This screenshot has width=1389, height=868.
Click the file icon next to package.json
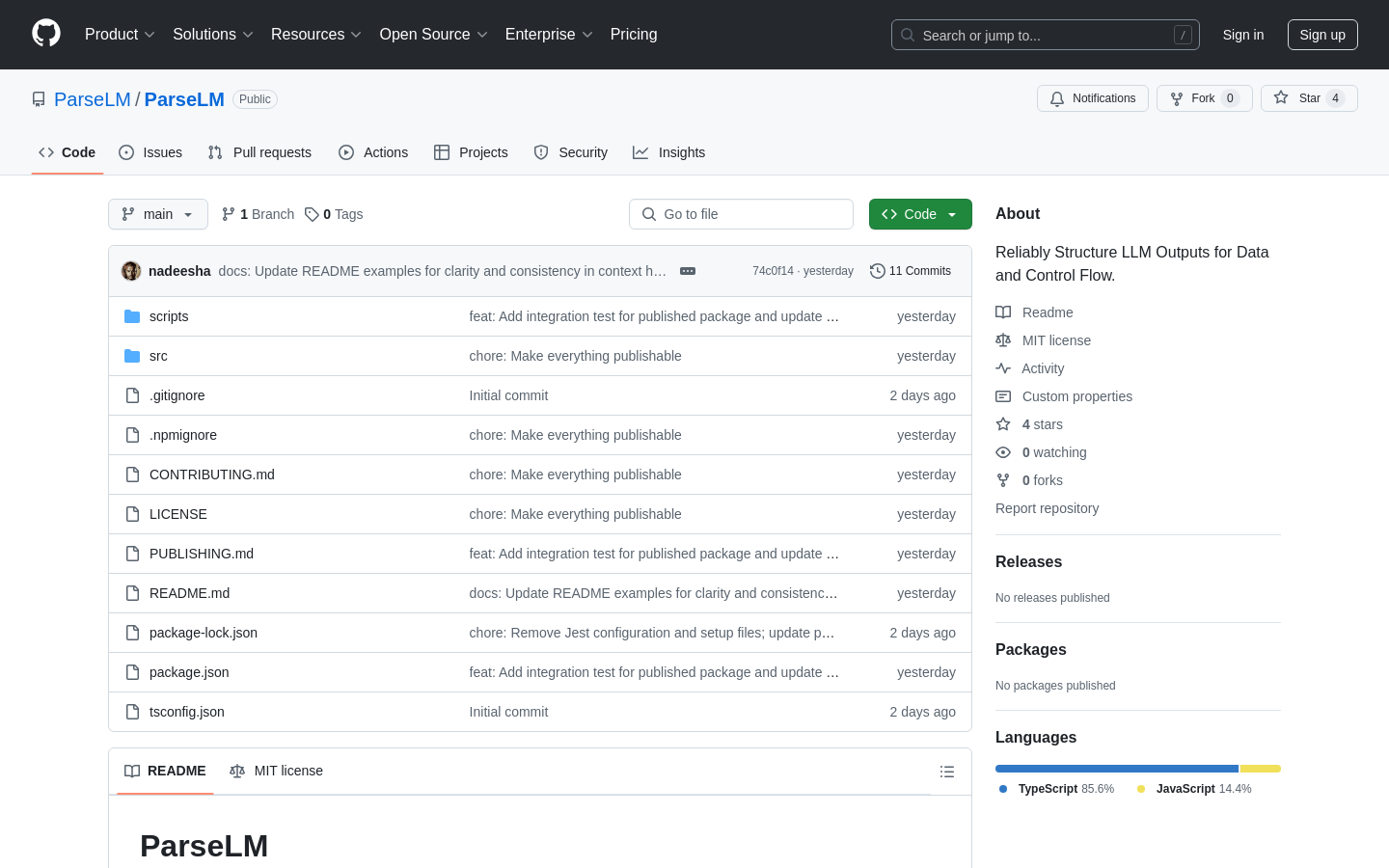[132, 672]
